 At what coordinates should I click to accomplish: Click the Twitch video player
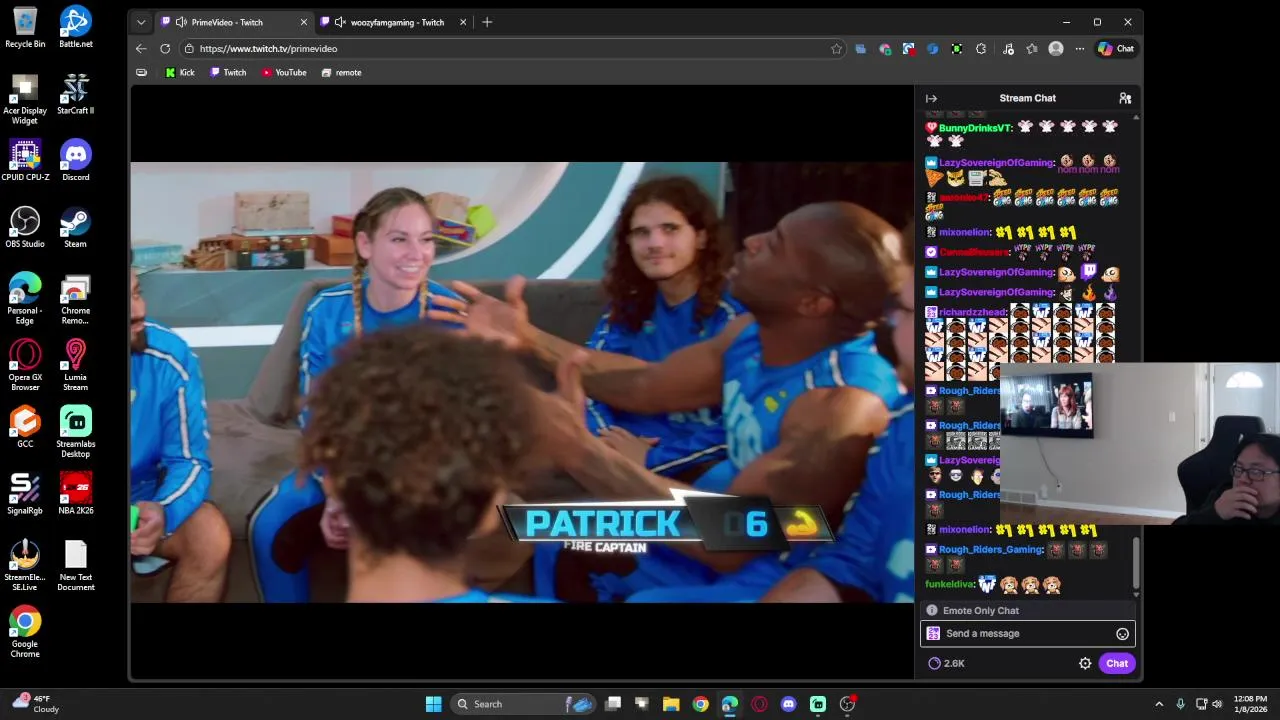[x=522, y=382]
